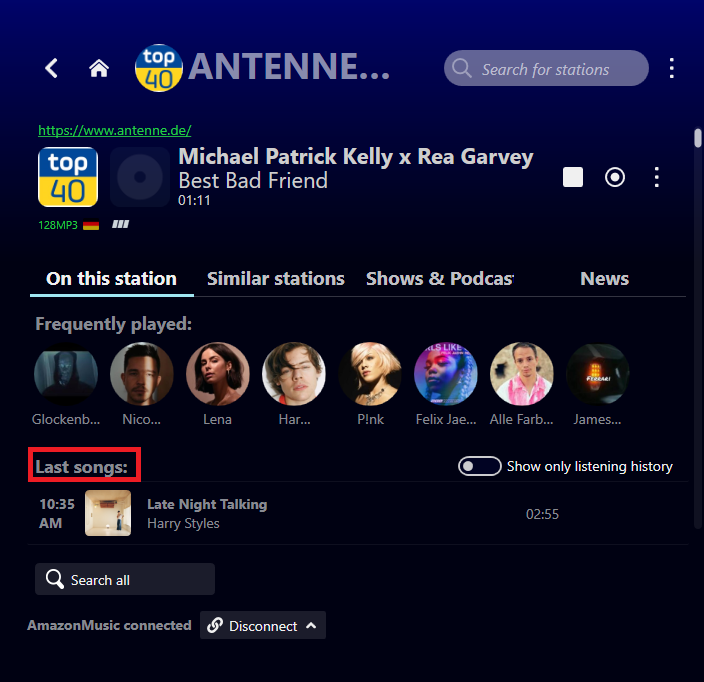This screenshot has width=704, height=682.
Task: Stop the current stream playback
Action: (x=573, y=177)
